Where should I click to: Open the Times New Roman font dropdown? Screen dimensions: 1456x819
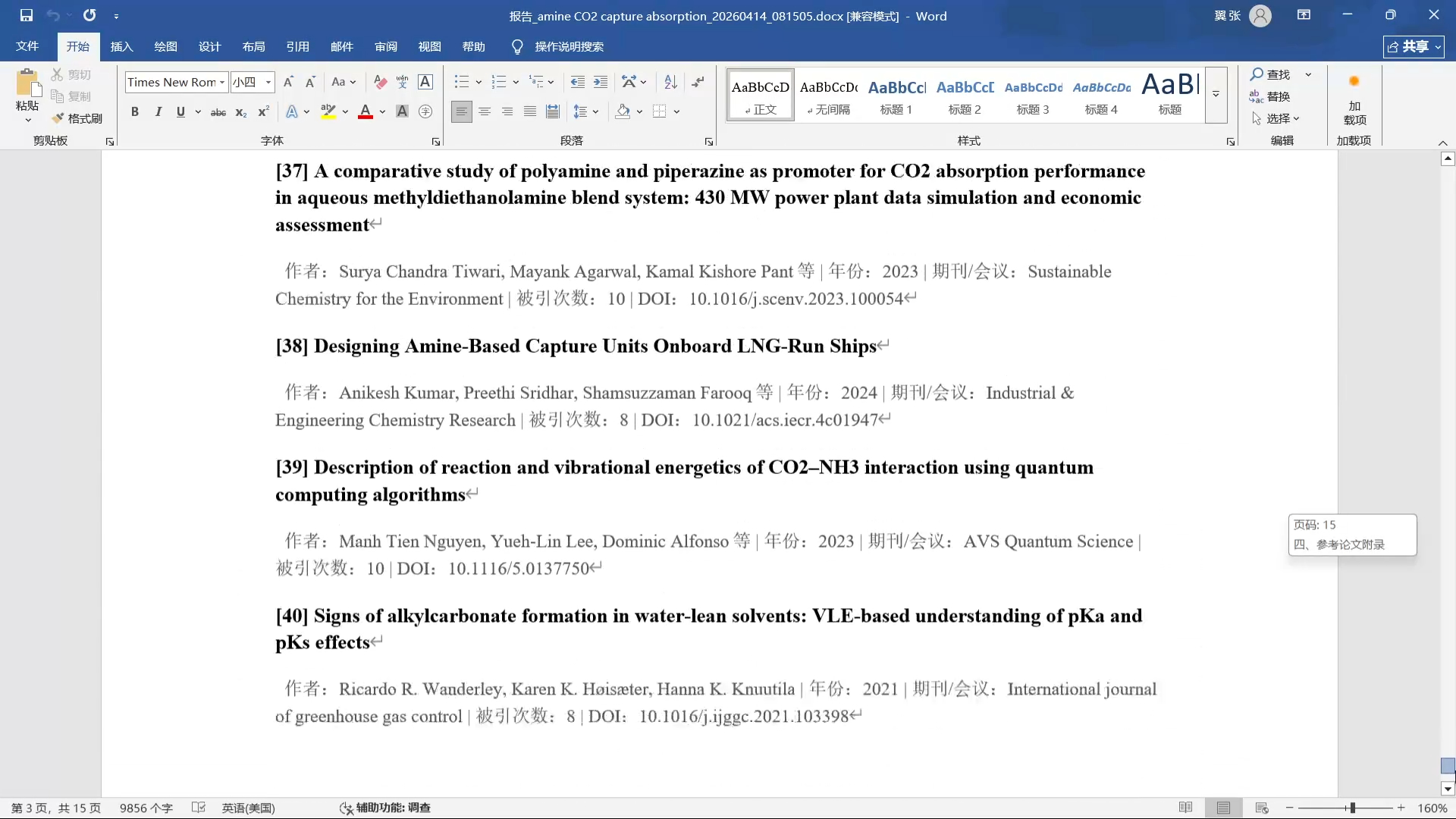pyautogui.click(x=222, y=82)
